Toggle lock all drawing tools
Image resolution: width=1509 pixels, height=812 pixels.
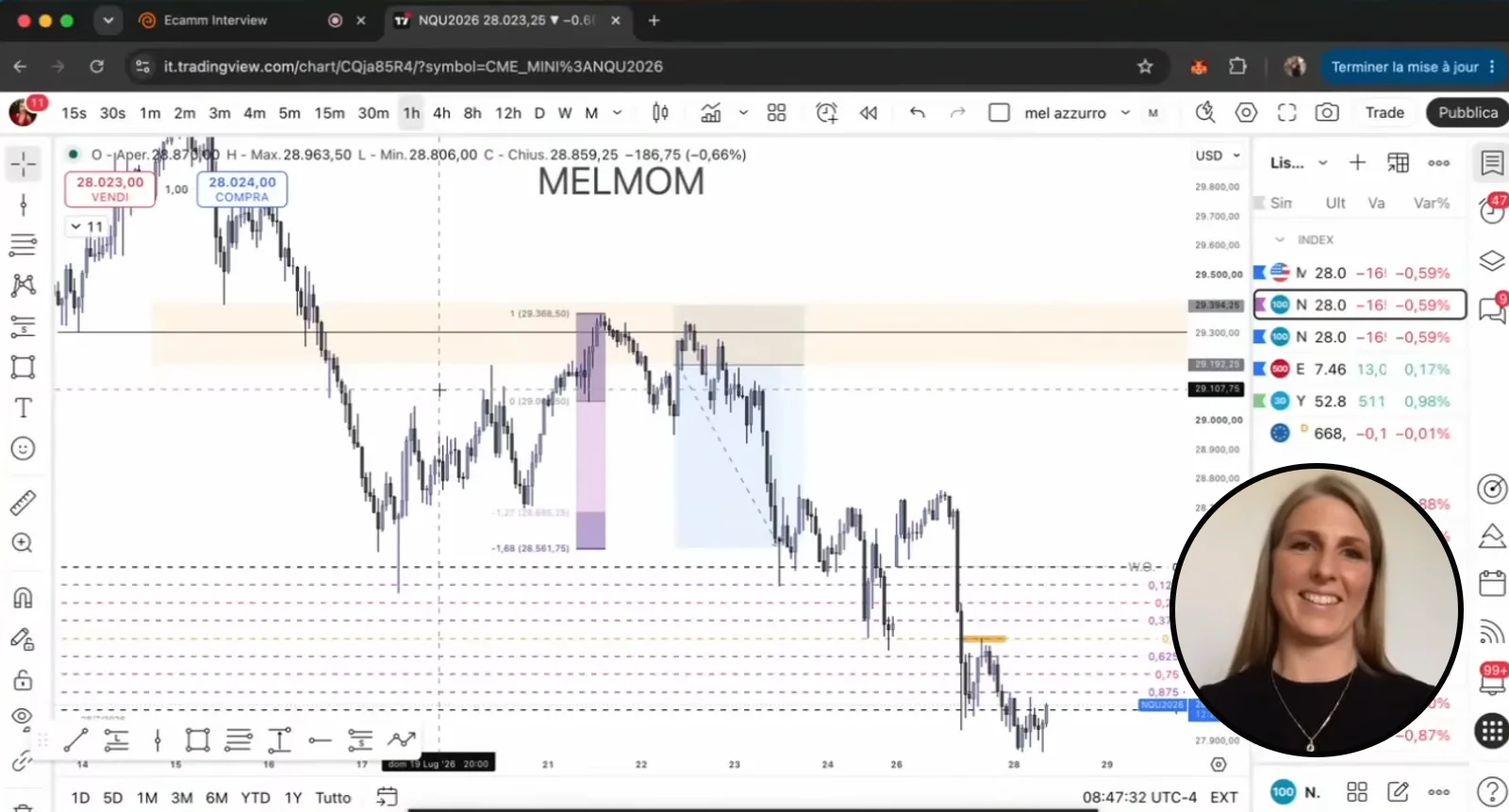pyautogui.click(x=24, y=680)
